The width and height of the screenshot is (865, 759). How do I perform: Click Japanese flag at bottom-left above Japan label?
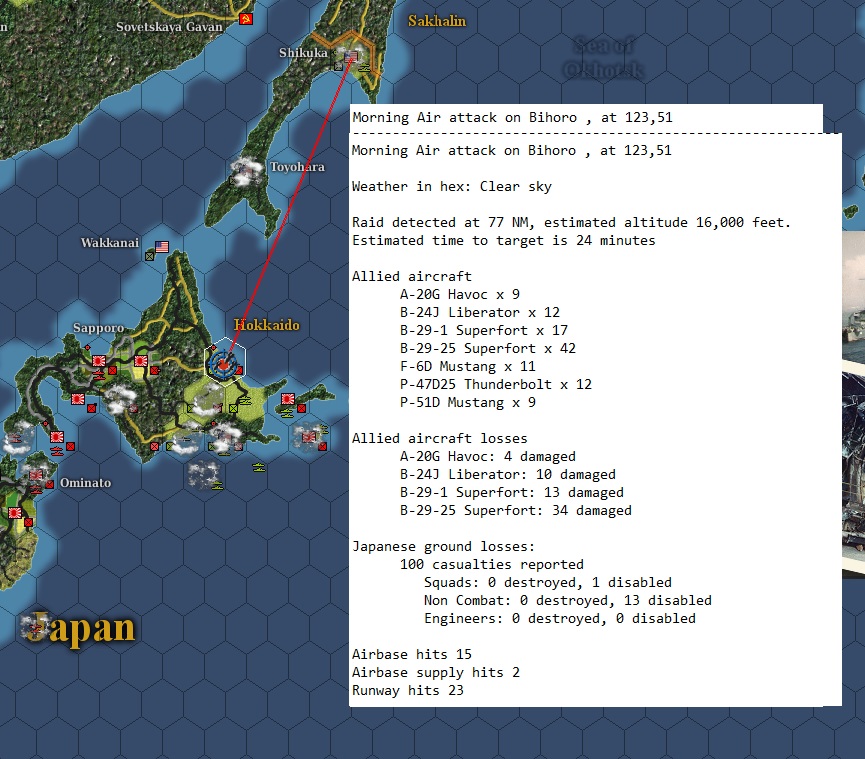tap(15, 513)
